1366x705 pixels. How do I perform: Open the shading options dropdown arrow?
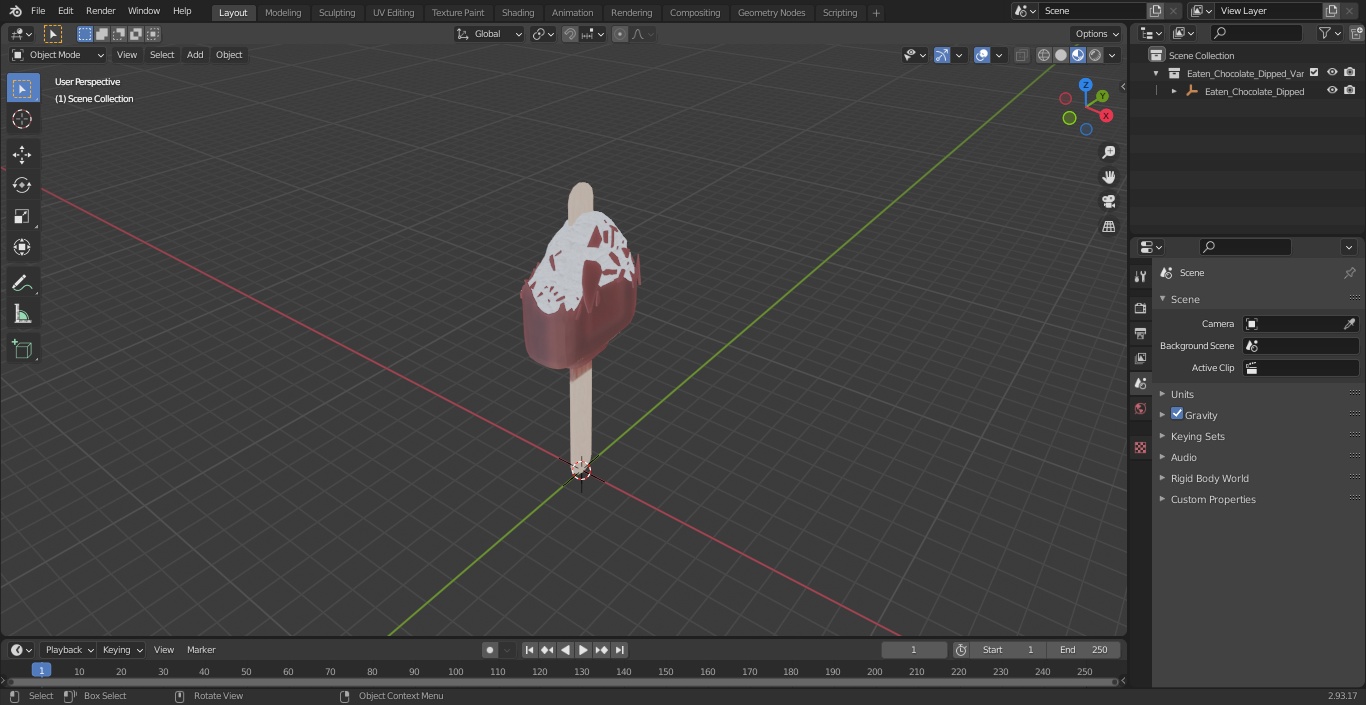pyautogui.click(x=1112, y=55)
